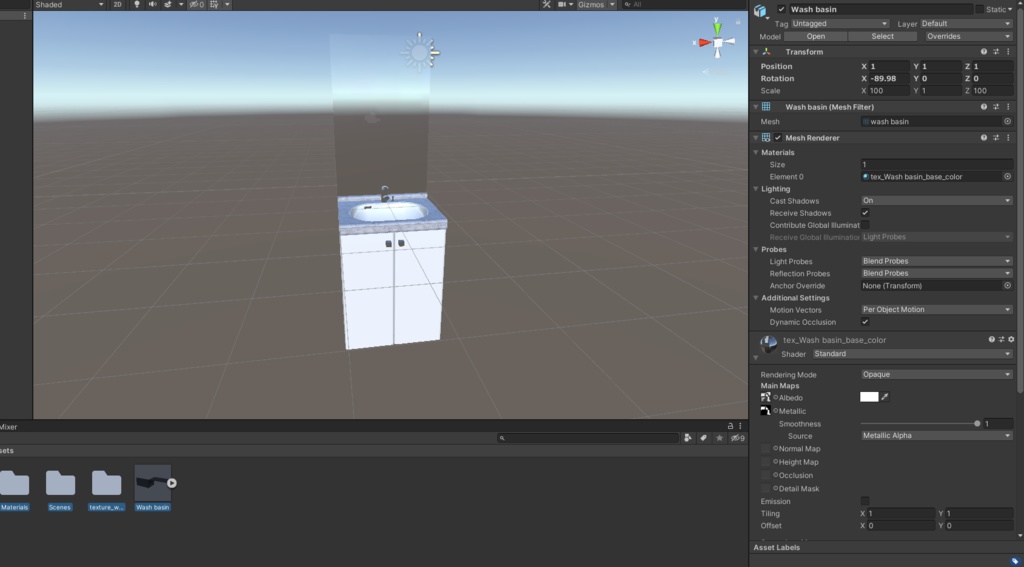
Task: Click hidden objects count eye icon
Action: (196, 4)
